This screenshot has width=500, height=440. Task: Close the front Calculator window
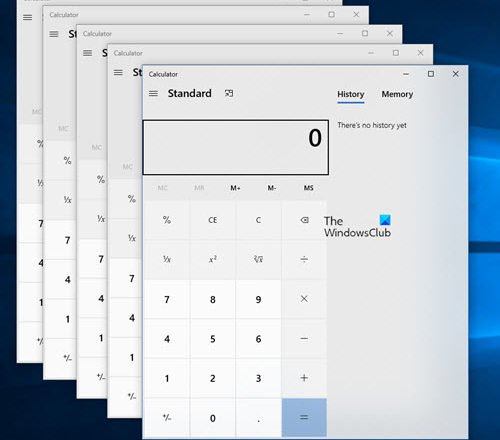(456, 74)
